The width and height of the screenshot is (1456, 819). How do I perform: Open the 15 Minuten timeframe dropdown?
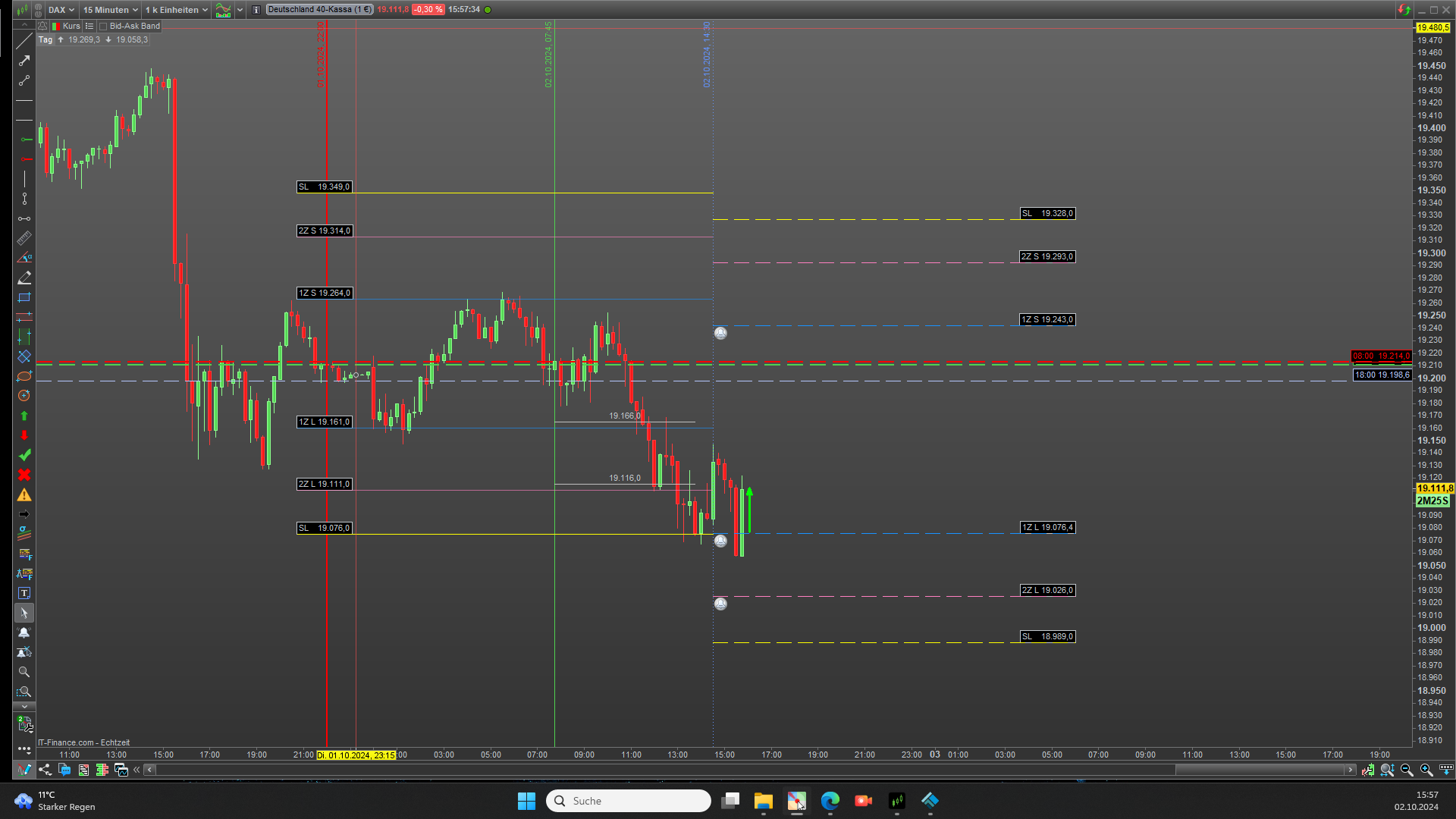[110, 10]
